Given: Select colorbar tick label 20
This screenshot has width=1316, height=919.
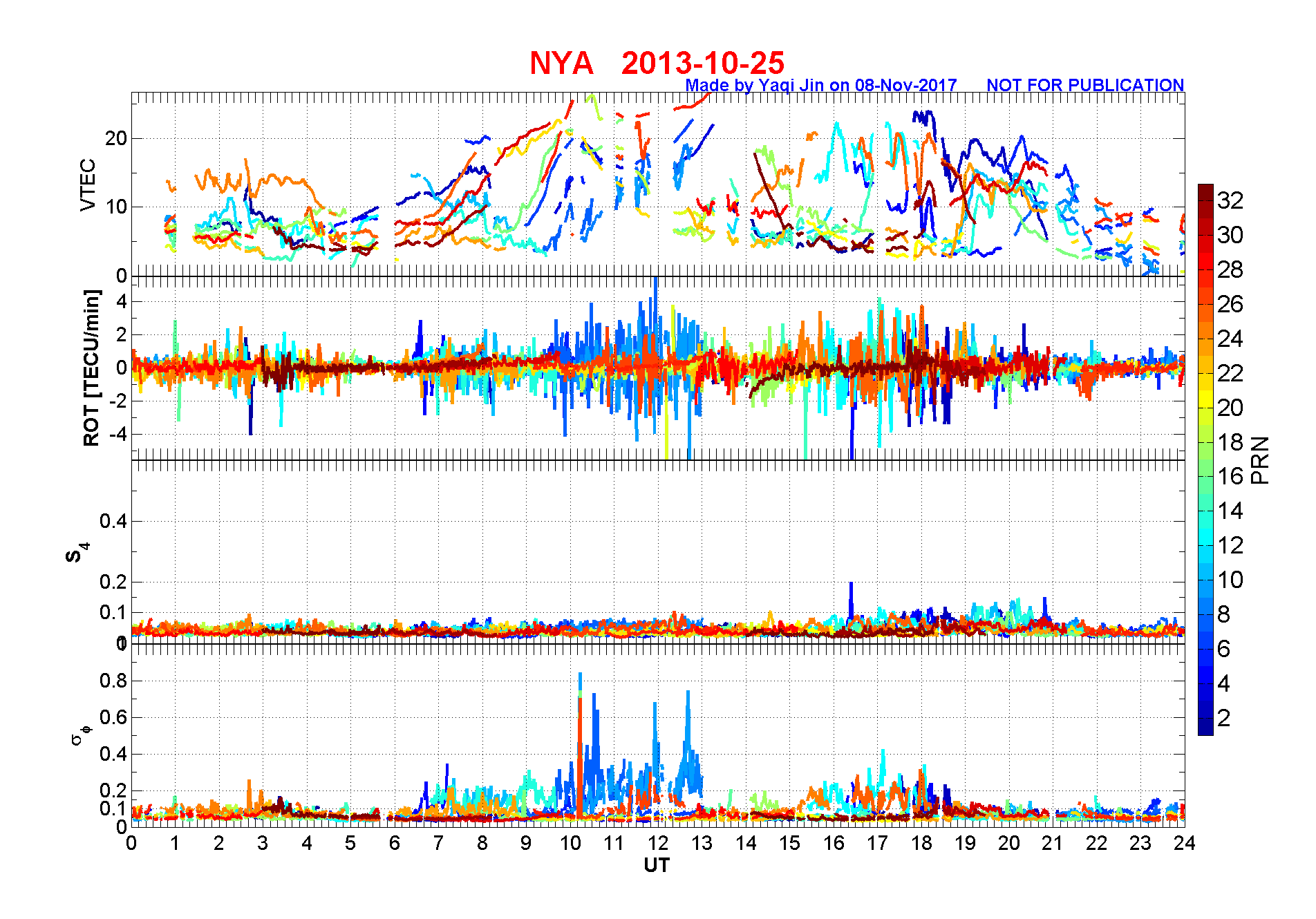Looking at the screenshot, I should pyautogui.click(x=1230, y=408).
